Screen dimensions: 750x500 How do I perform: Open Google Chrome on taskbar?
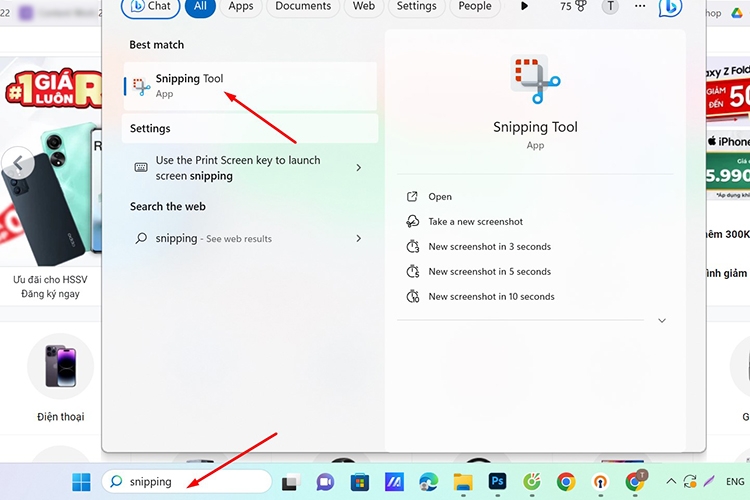pos(566,482)
